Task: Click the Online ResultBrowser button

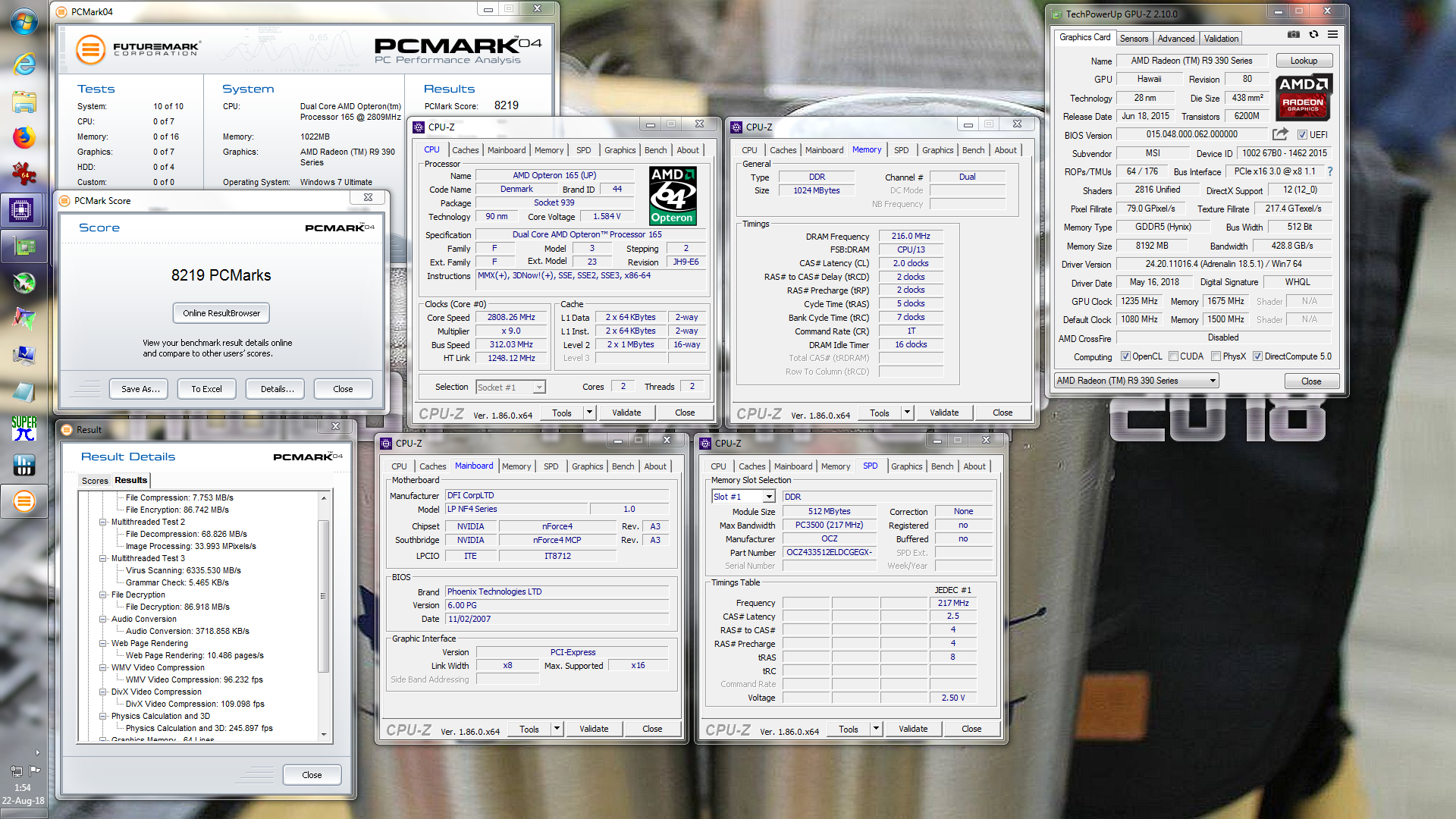Action: 221,313
